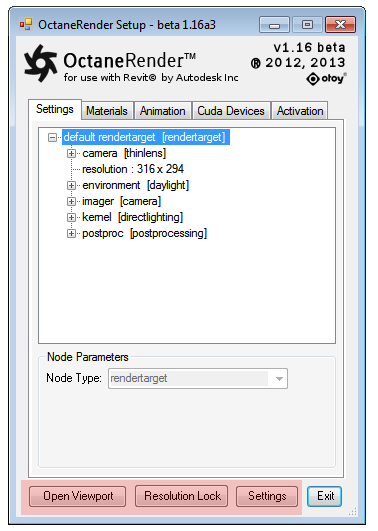Select the imager [camera] tree item

(121, 201)
